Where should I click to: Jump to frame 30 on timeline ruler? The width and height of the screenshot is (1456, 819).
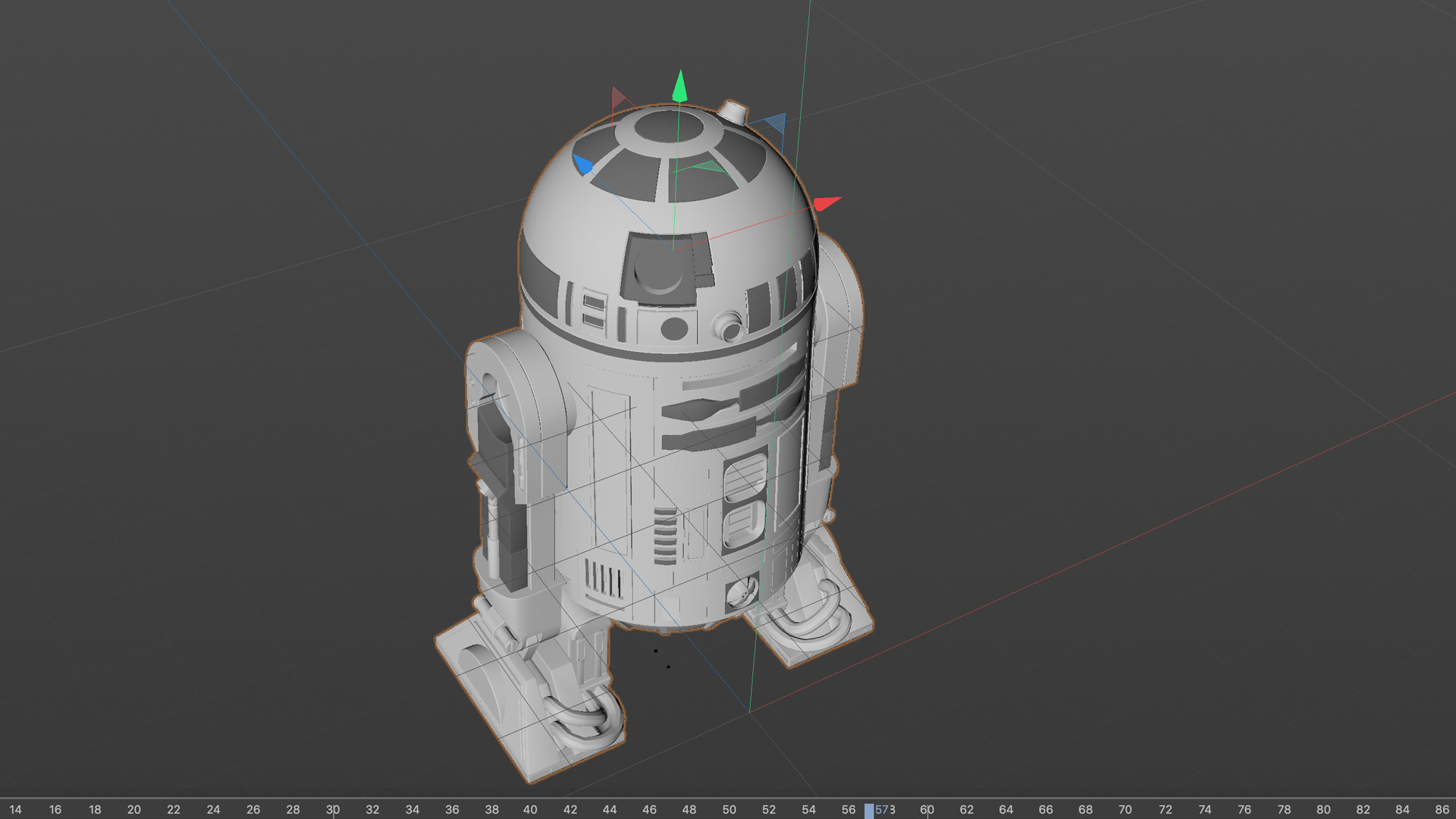332,809
